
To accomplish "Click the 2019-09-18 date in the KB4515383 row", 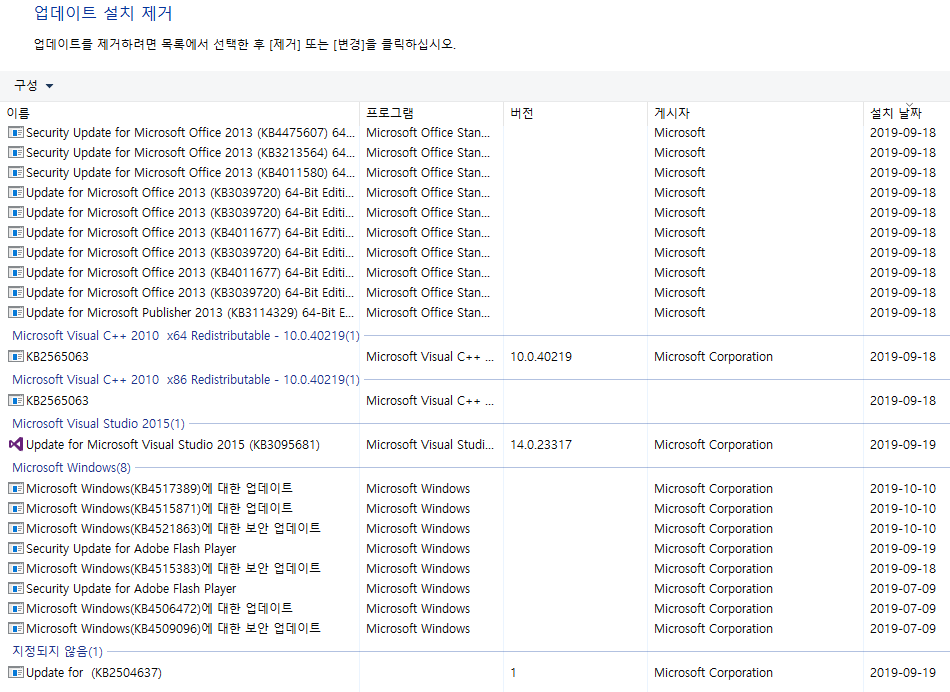I will click(903, 568).
